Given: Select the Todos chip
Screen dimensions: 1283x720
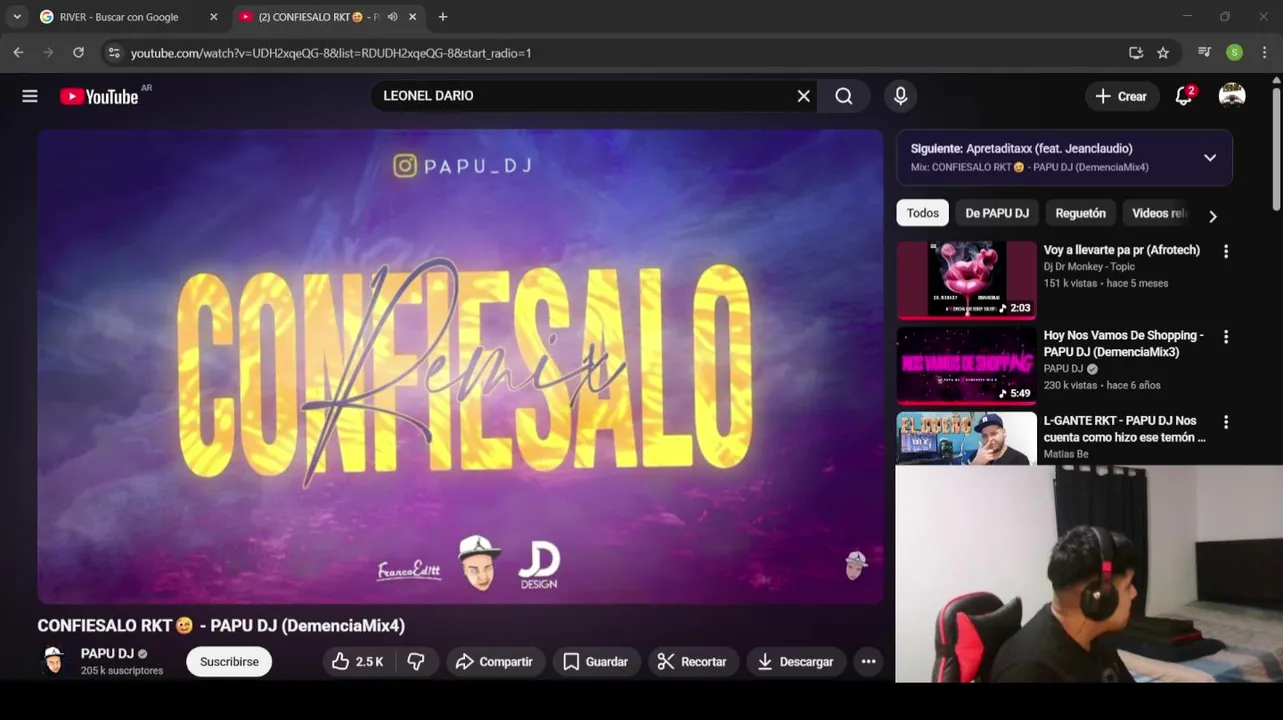Looking at the screenshot, I should coord(922,213).
